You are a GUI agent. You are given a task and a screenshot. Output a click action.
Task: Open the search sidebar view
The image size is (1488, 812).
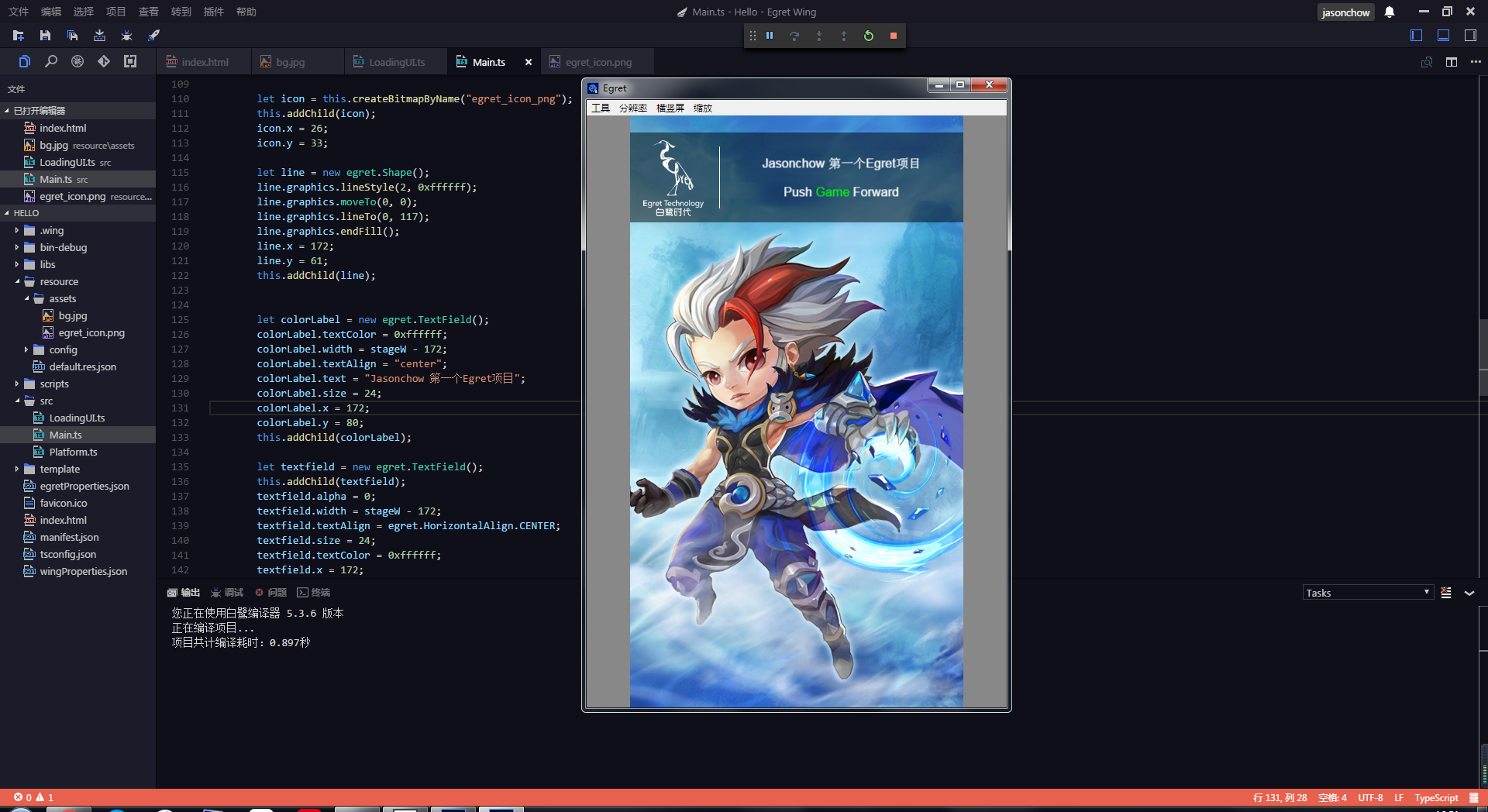51,61
